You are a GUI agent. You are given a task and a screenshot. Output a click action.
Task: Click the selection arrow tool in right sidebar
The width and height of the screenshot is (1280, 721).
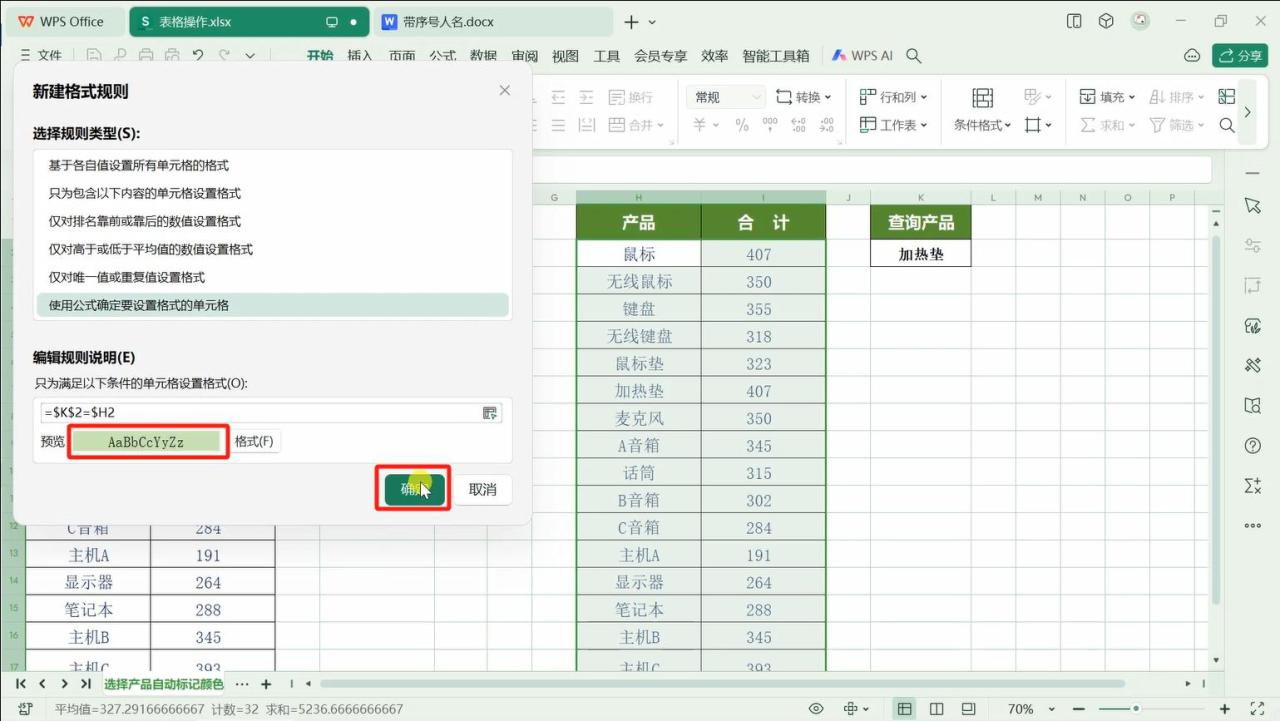coord(1252,205)
